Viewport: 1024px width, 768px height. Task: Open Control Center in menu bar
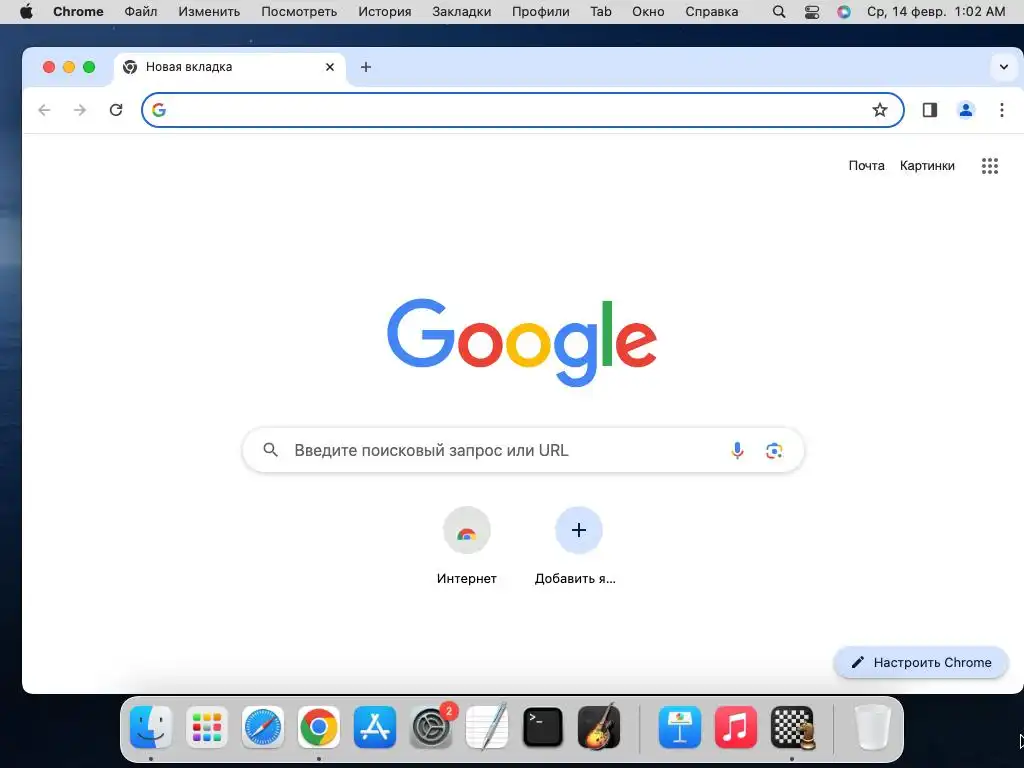(x=812, y=12)
